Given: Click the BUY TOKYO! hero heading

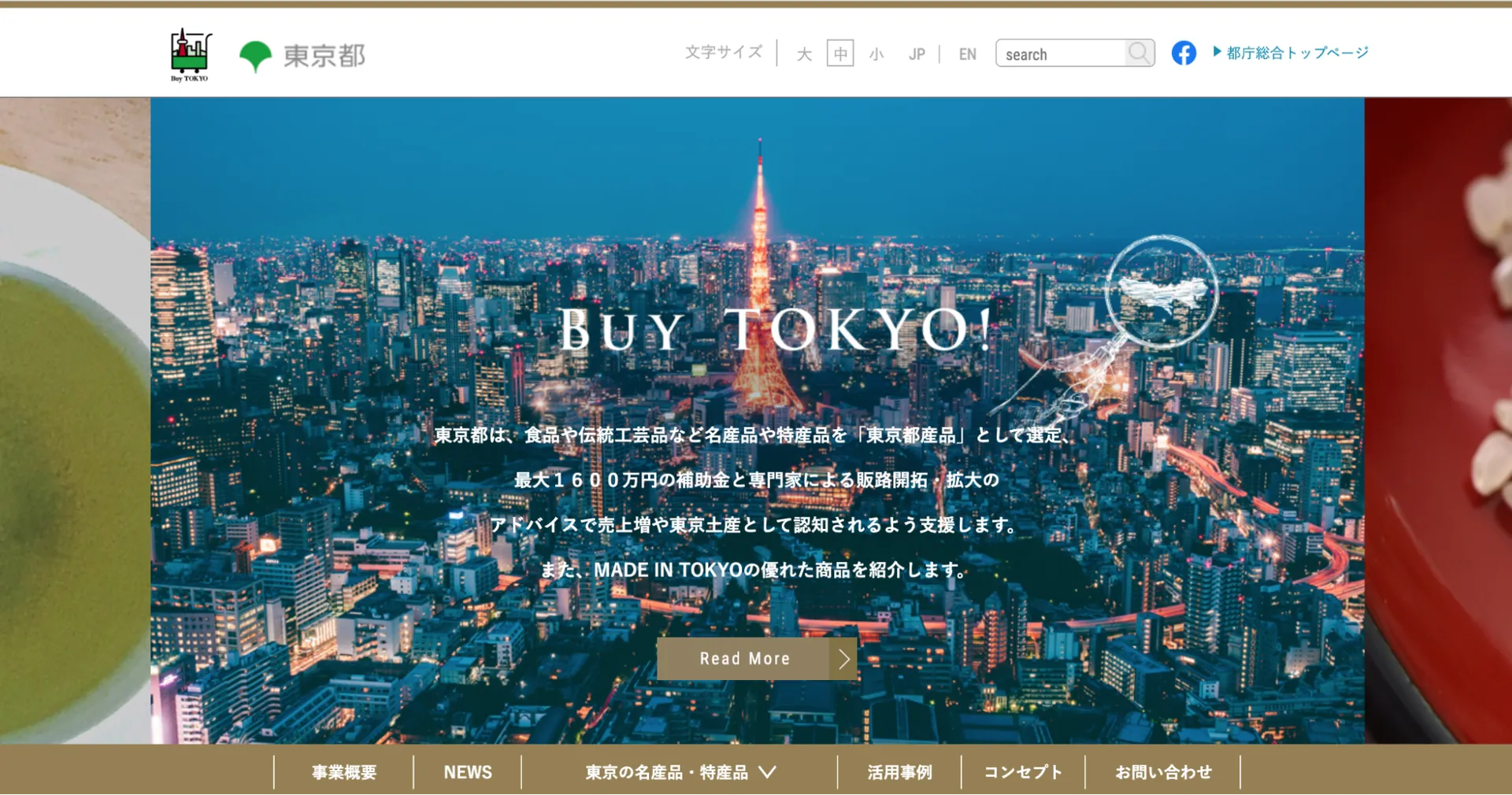Looking at the screenshot, I should [776, 329].
